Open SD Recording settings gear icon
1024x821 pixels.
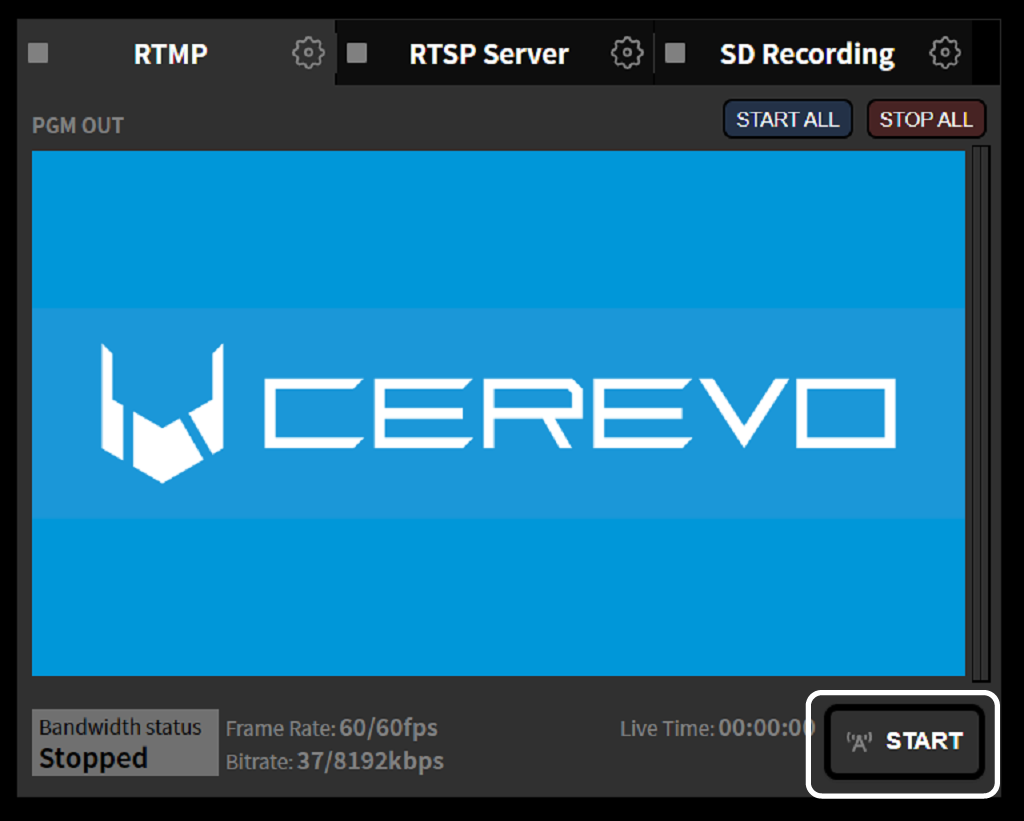click(944, 53)
